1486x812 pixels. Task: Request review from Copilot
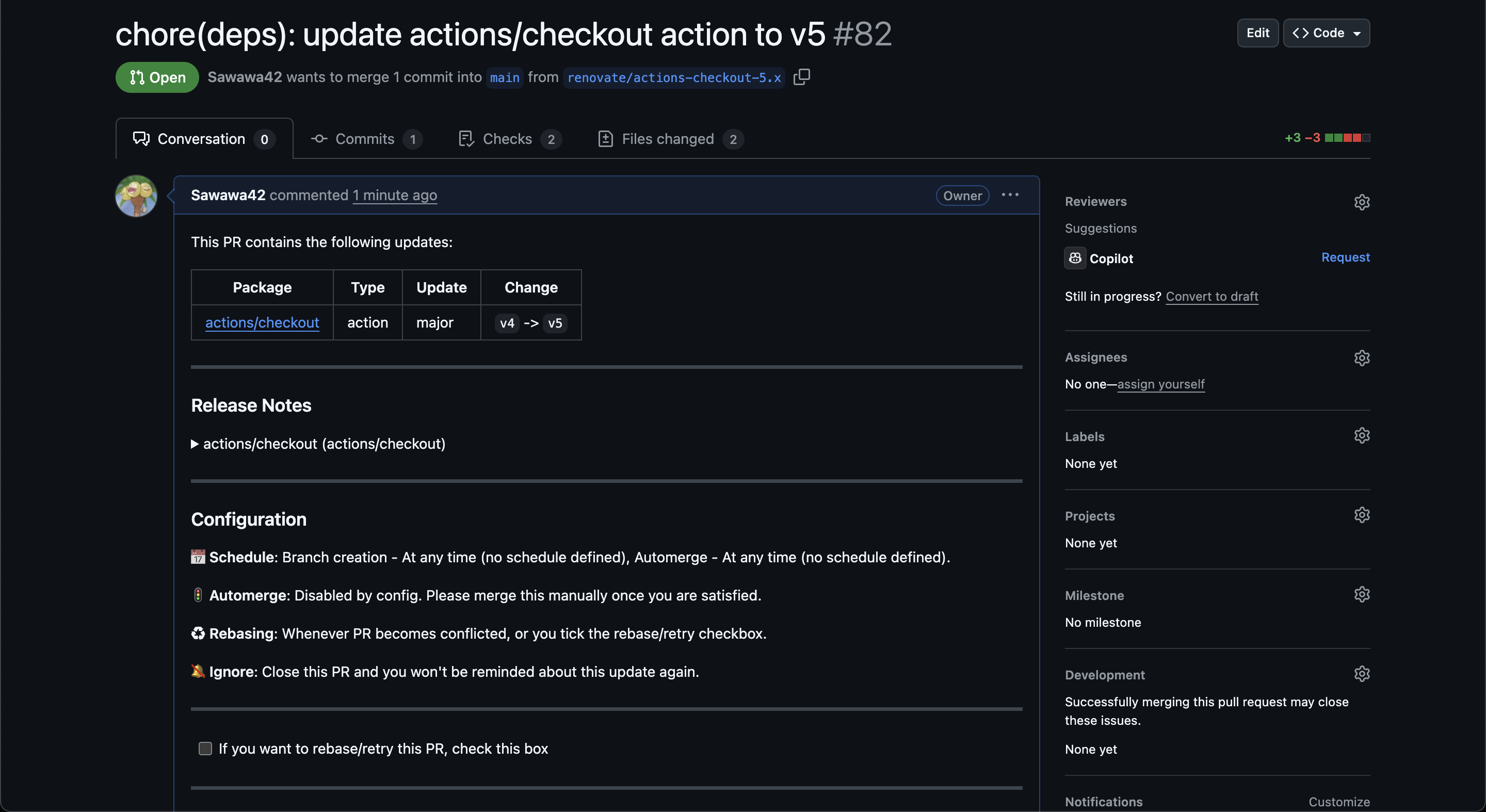pyautogui.click(x=1345, y=257)
